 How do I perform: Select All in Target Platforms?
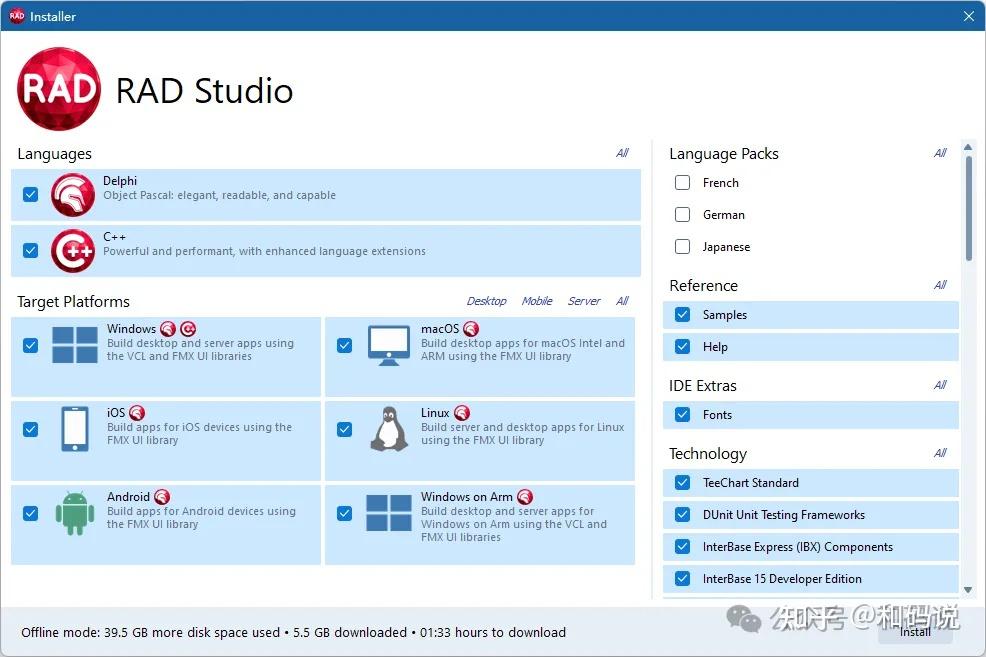point(622,301)
